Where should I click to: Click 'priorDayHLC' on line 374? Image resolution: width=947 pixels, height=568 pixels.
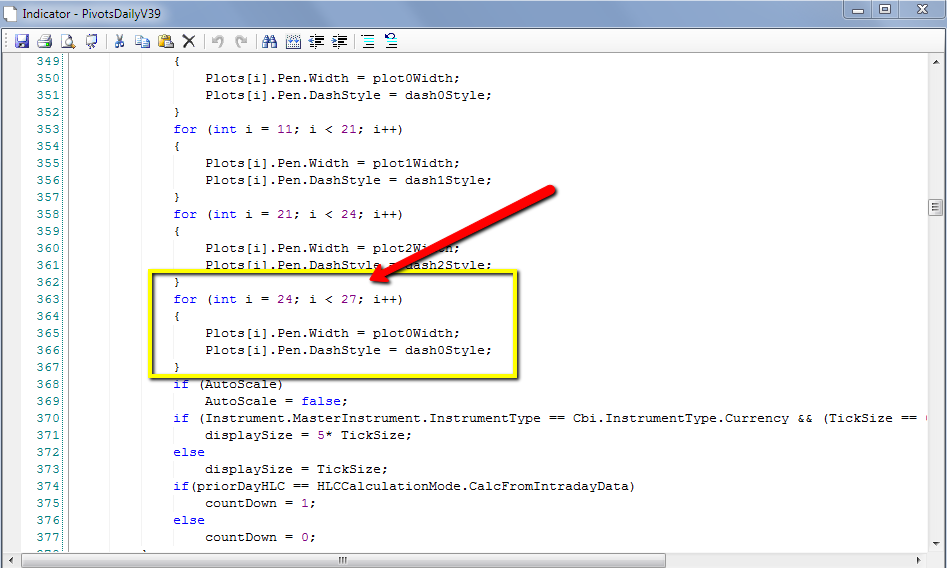240,486
